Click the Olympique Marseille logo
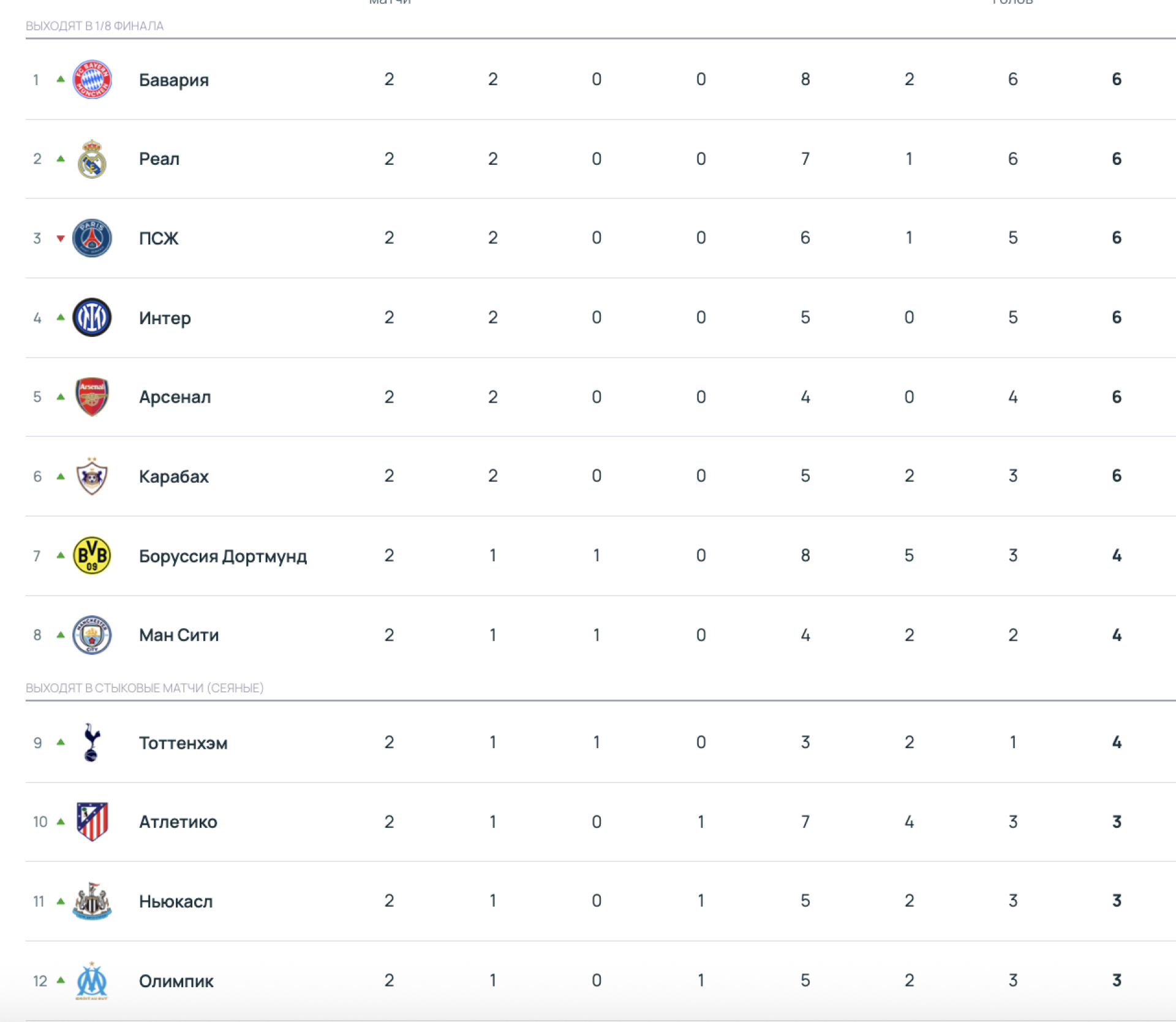The image size is (1176, 1022). click(x=92, y=981)
